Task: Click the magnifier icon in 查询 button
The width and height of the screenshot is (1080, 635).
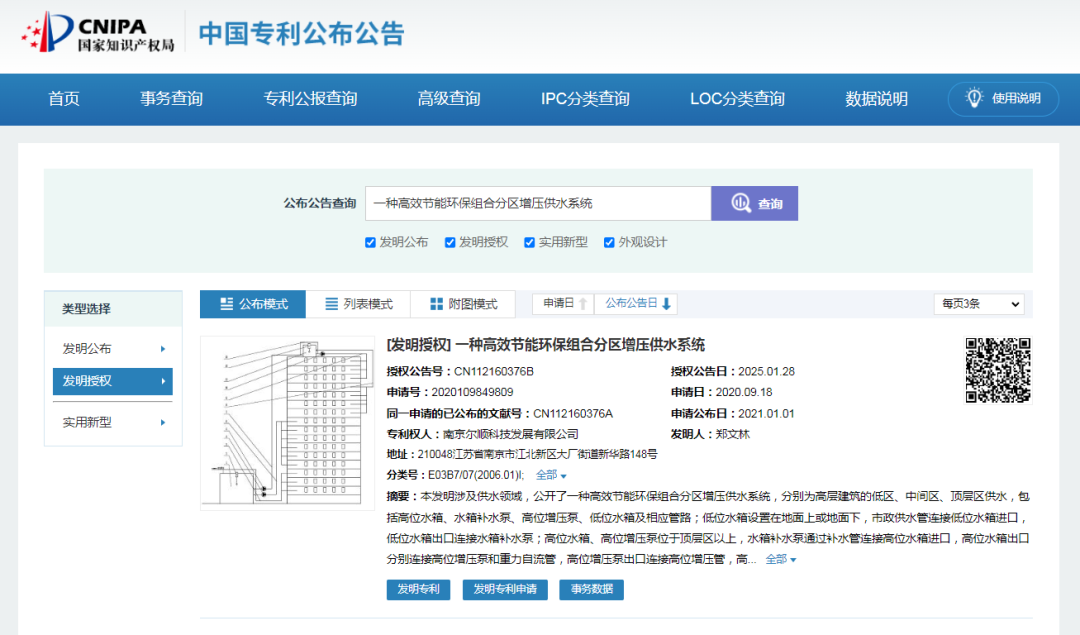Action: [740, 203]
